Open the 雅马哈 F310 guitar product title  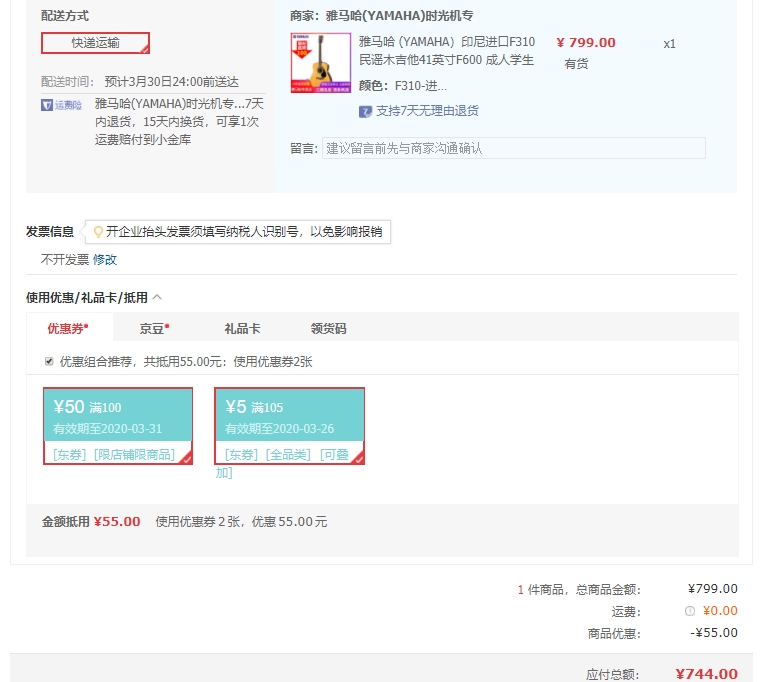(x=447, y=51)
